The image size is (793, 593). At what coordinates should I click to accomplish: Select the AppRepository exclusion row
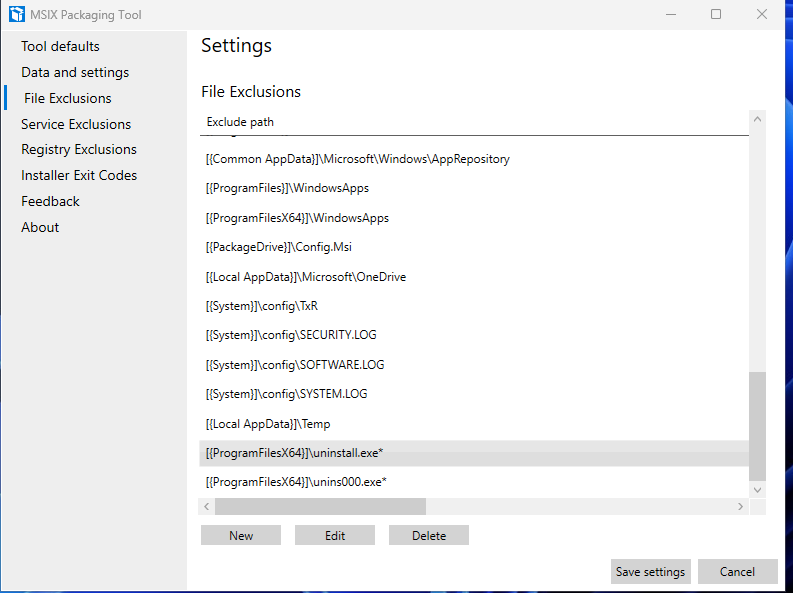click(x=474, y=159)
